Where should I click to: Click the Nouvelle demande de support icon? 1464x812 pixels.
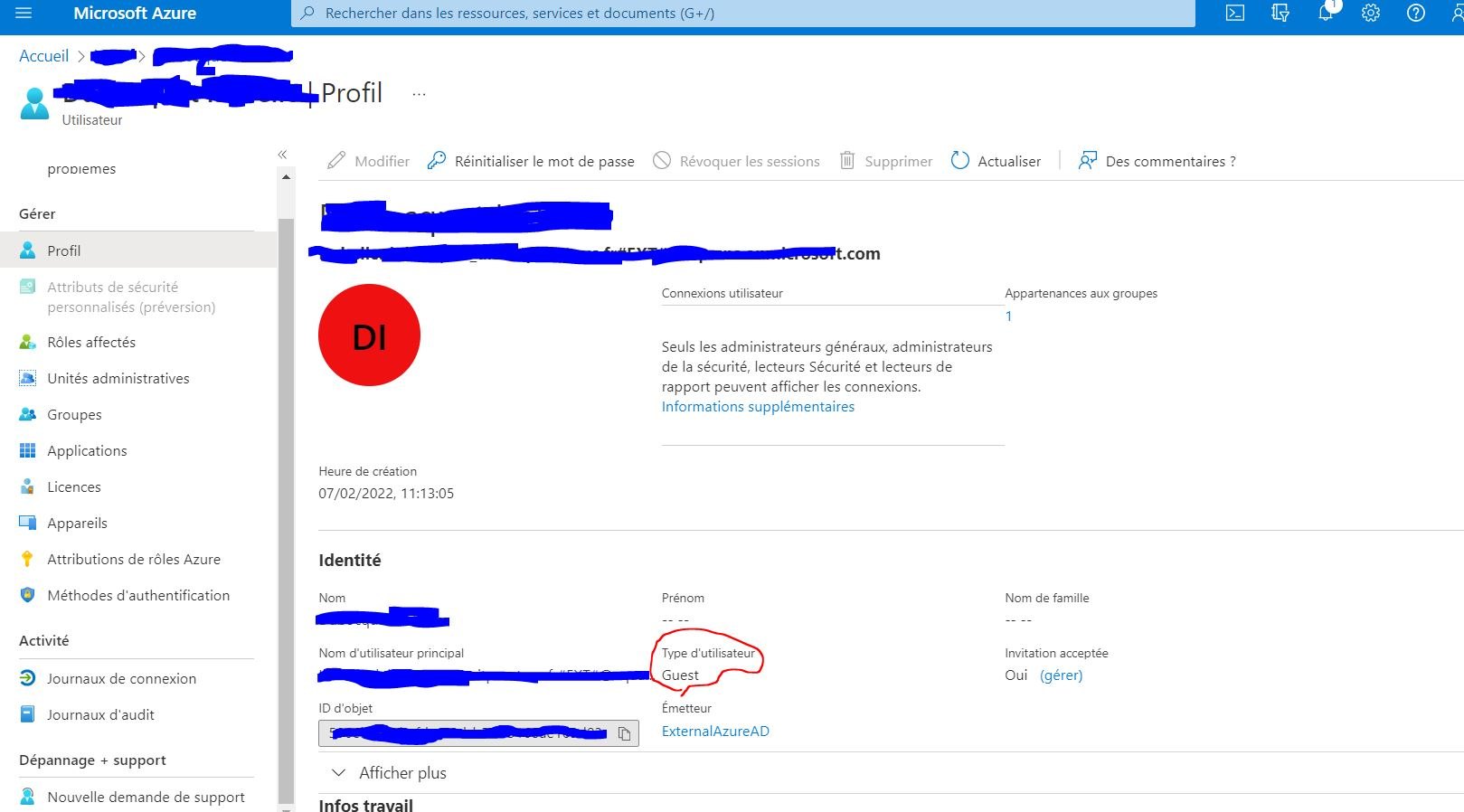(28, 797)
